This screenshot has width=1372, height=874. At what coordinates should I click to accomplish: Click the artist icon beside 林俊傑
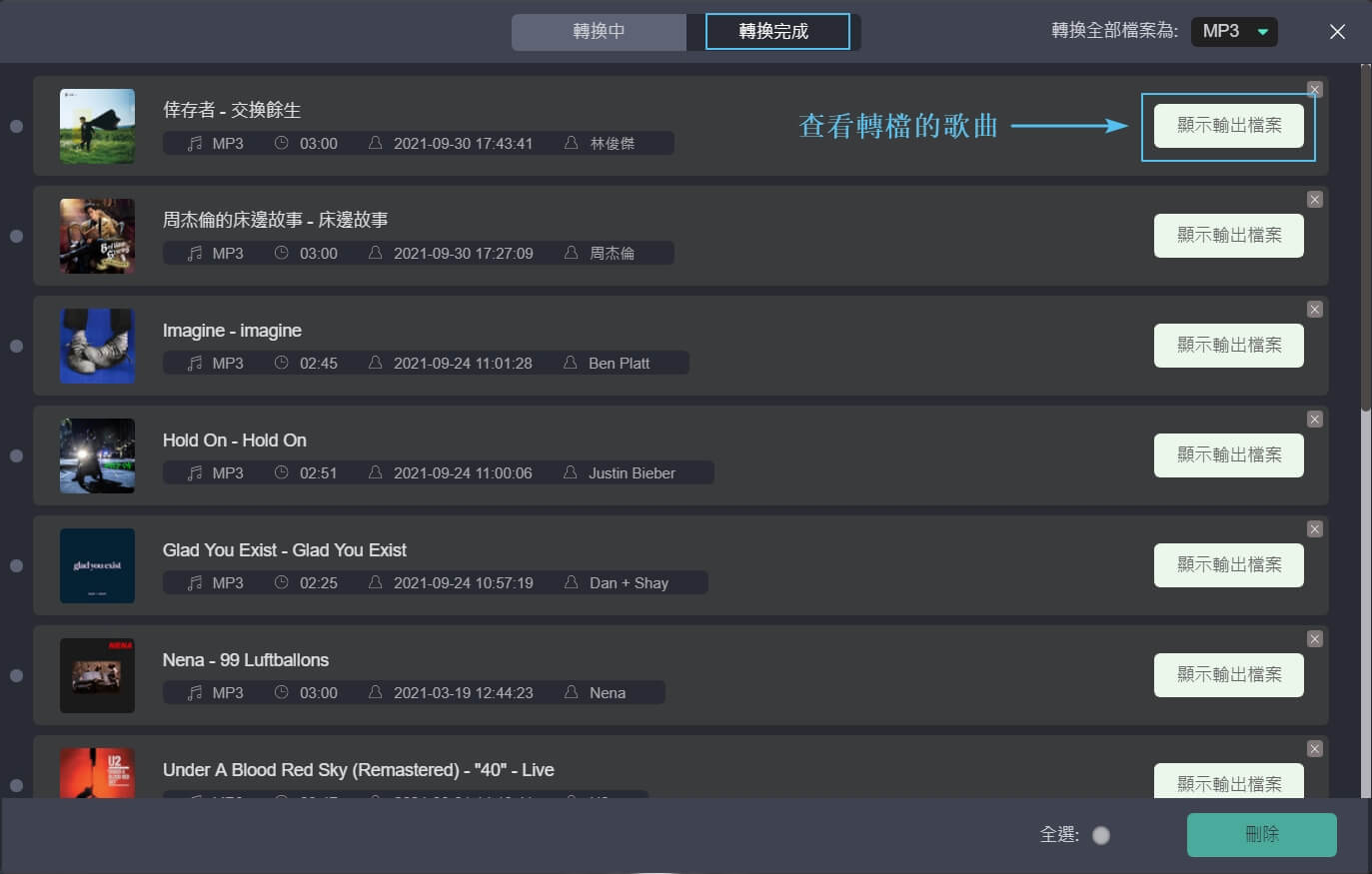click(x=572, y=143)
